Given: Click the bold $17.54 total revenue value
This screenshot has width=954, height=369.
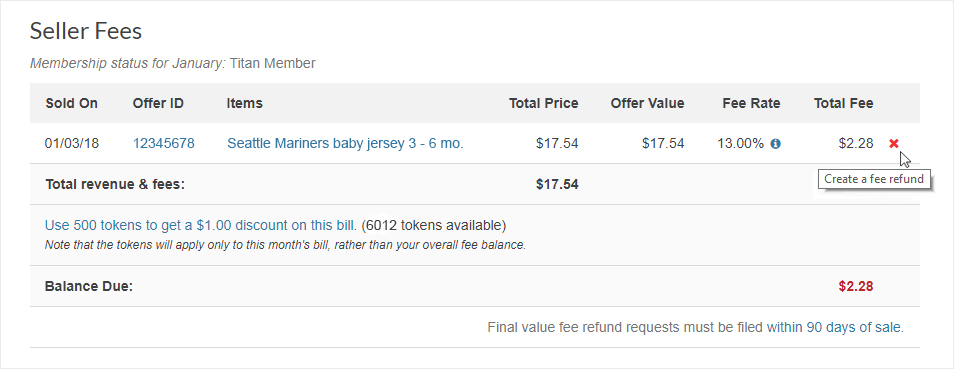Looking at the screenshot, I should 557,184.
